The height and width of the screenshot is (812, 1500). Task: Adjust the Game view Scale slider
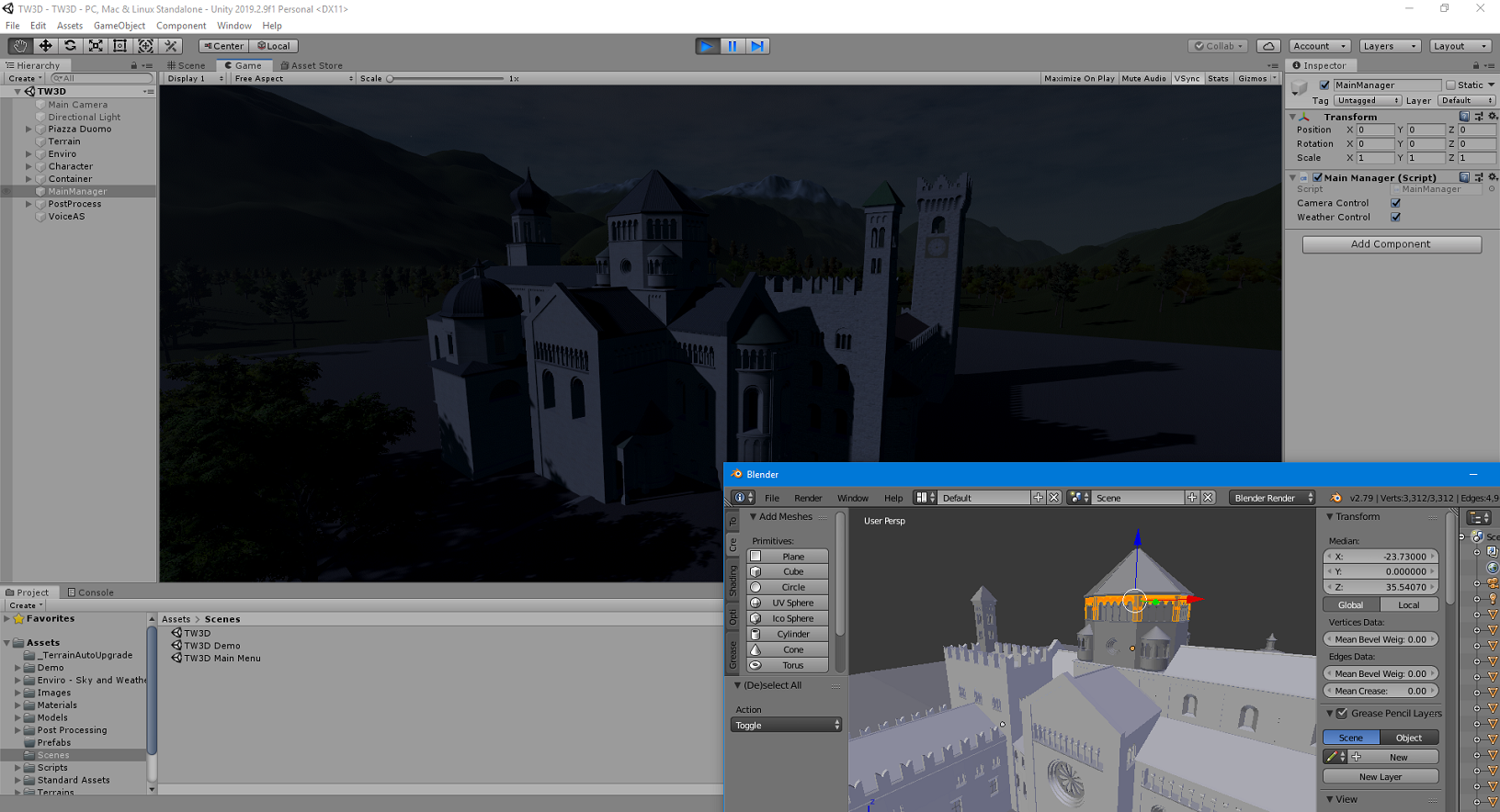tap(447, 79)
